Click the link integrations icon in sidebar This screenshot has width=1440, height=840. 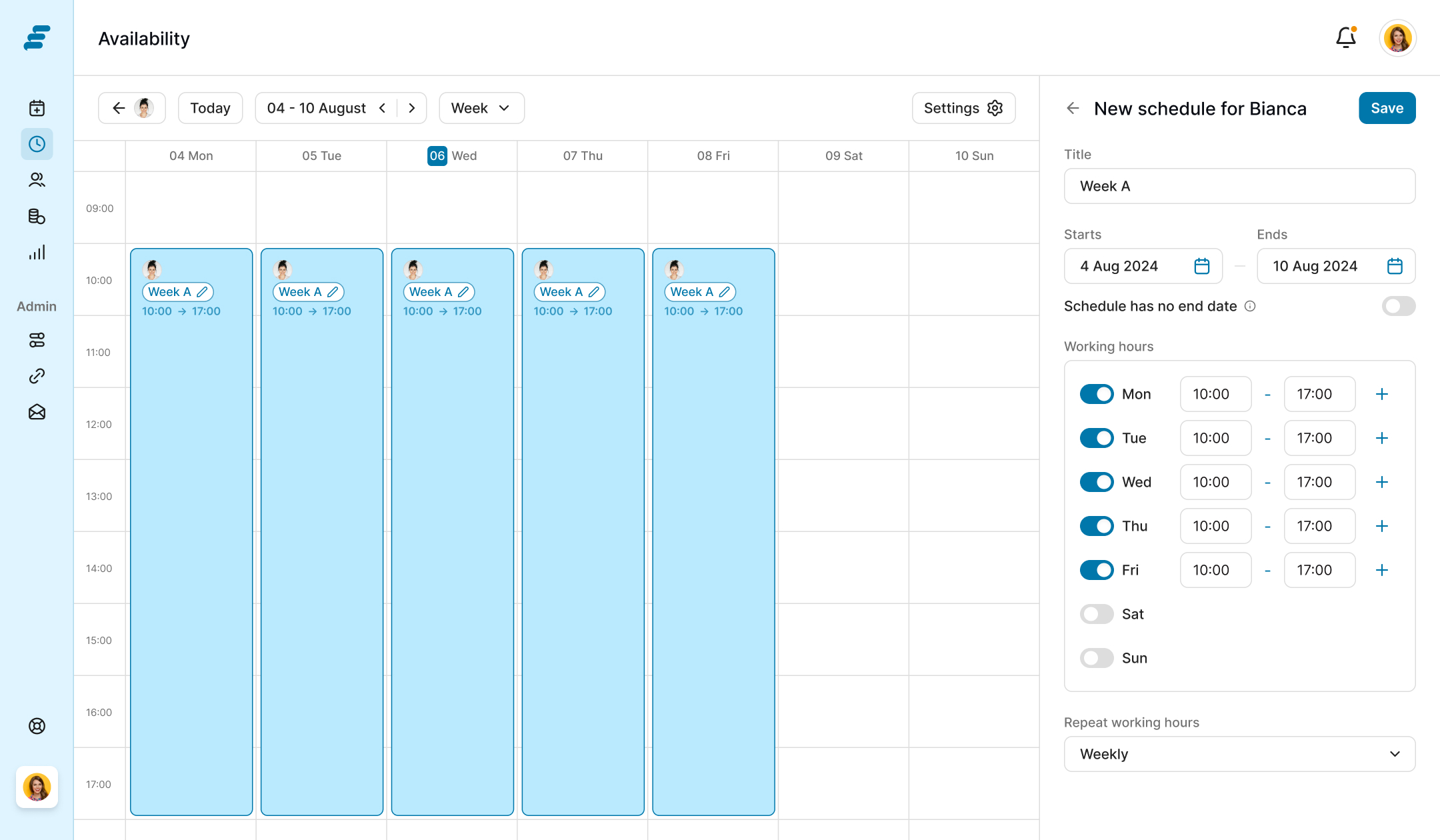tap(37, 377)
